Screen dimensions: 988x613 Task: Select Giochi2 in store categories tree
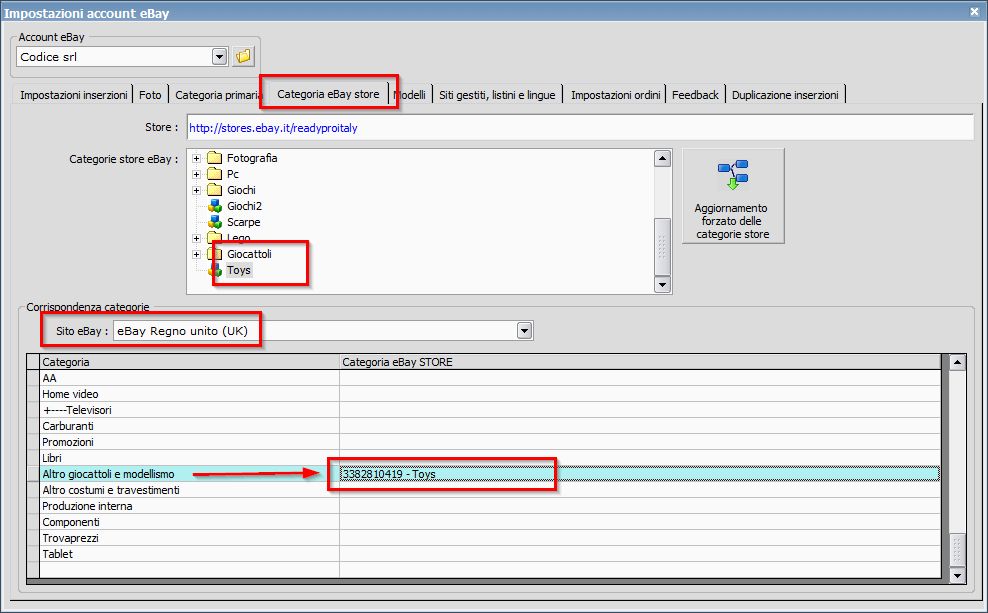pyautogui.click(x=244, y=206)
